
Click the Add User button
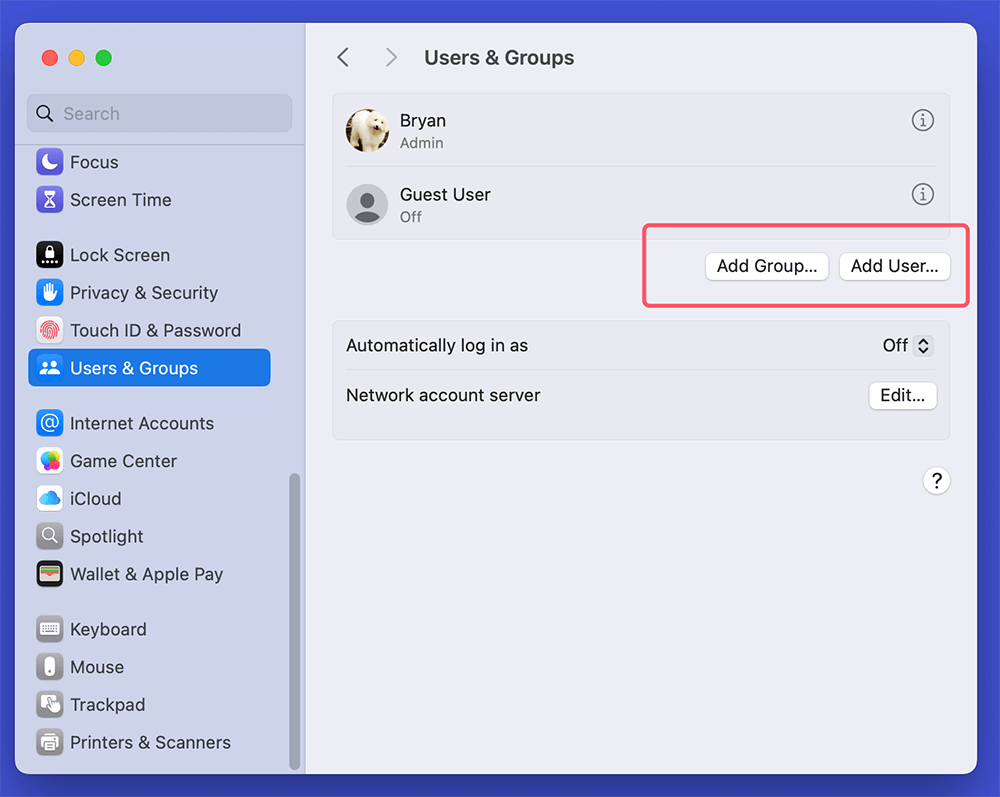click(x=894, y=266)
